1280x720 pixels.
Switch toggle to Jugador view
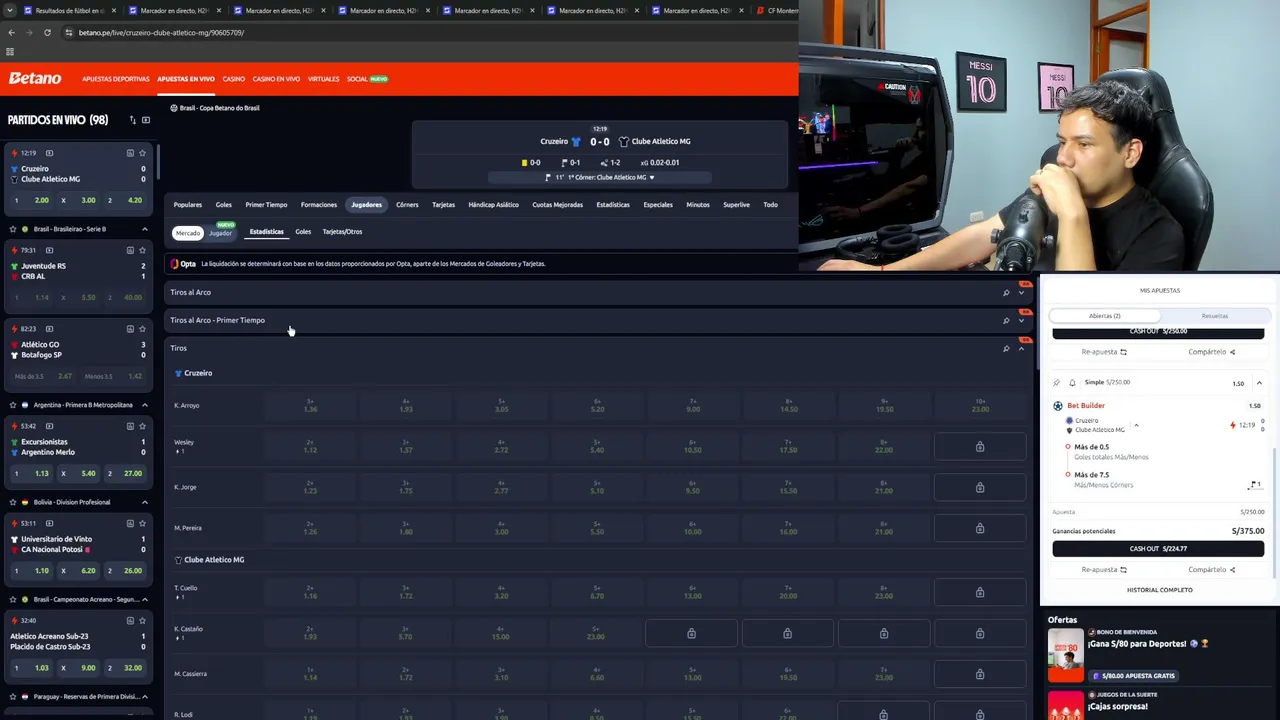(220, 234)
